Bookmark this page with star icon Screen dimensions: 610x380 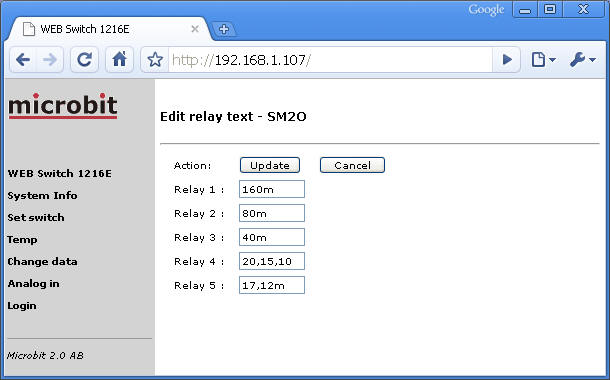tap(155, 60)
